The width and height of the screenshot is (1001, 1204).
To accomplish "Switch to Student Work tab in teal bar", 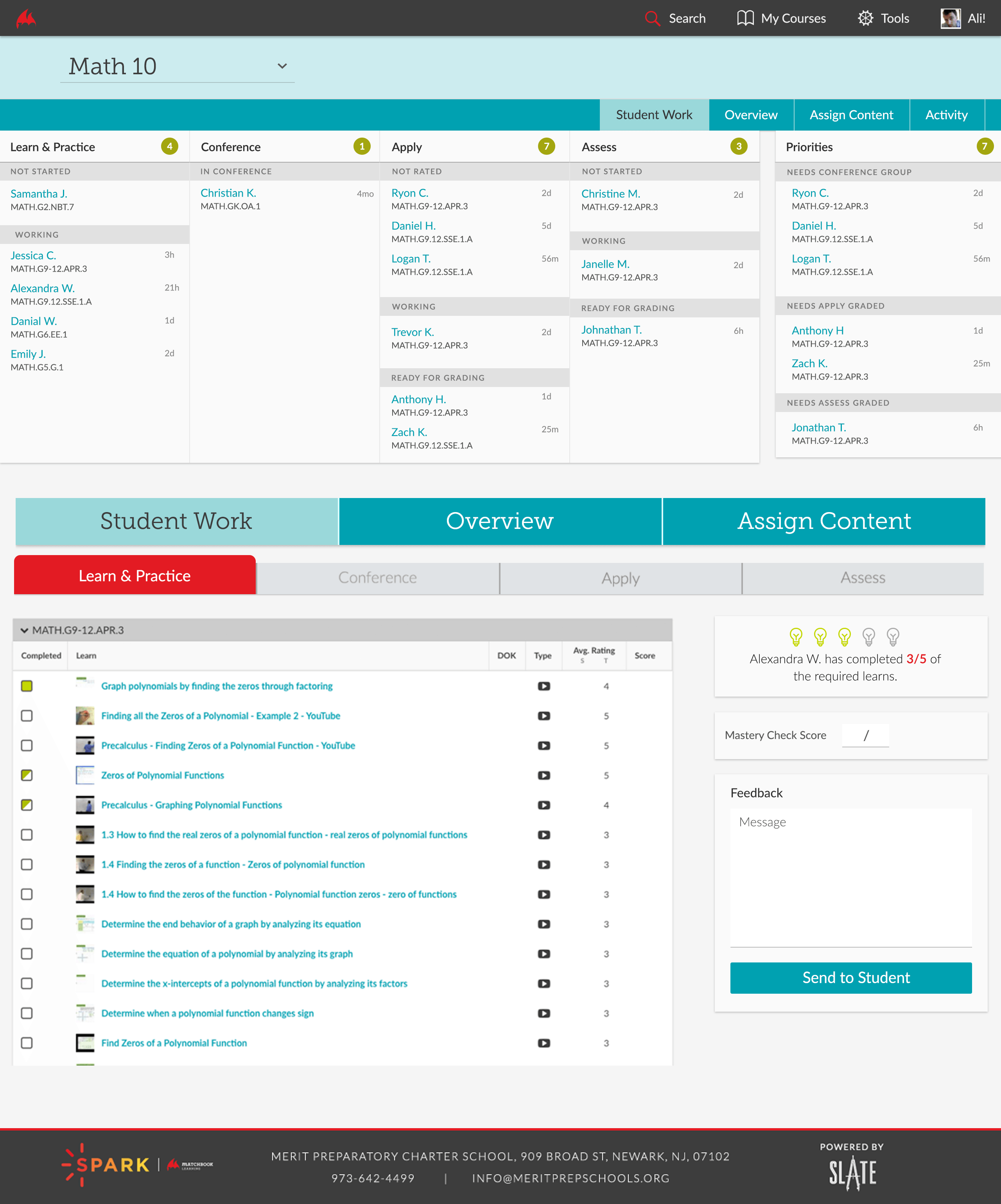I will tap(654, 115).
